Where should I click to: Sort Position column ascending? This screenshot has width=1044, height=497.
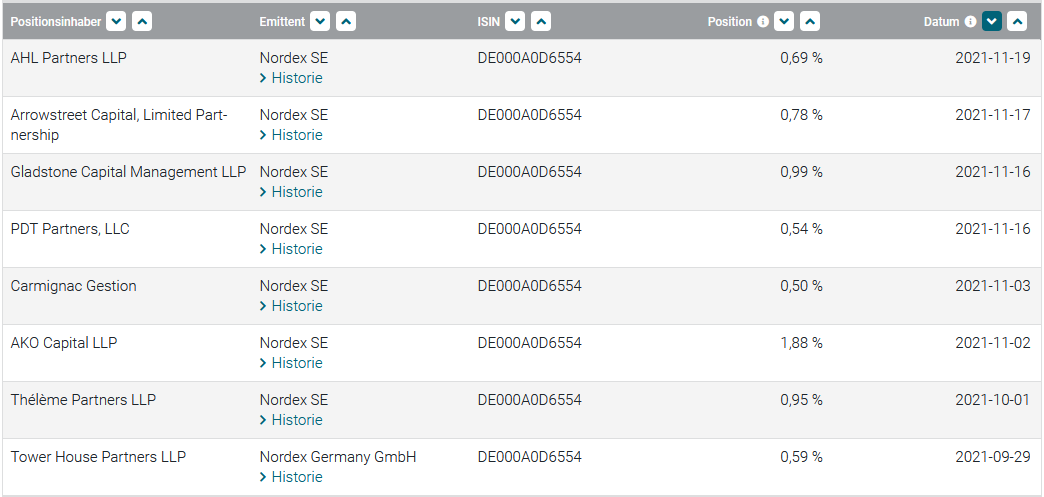810,21
